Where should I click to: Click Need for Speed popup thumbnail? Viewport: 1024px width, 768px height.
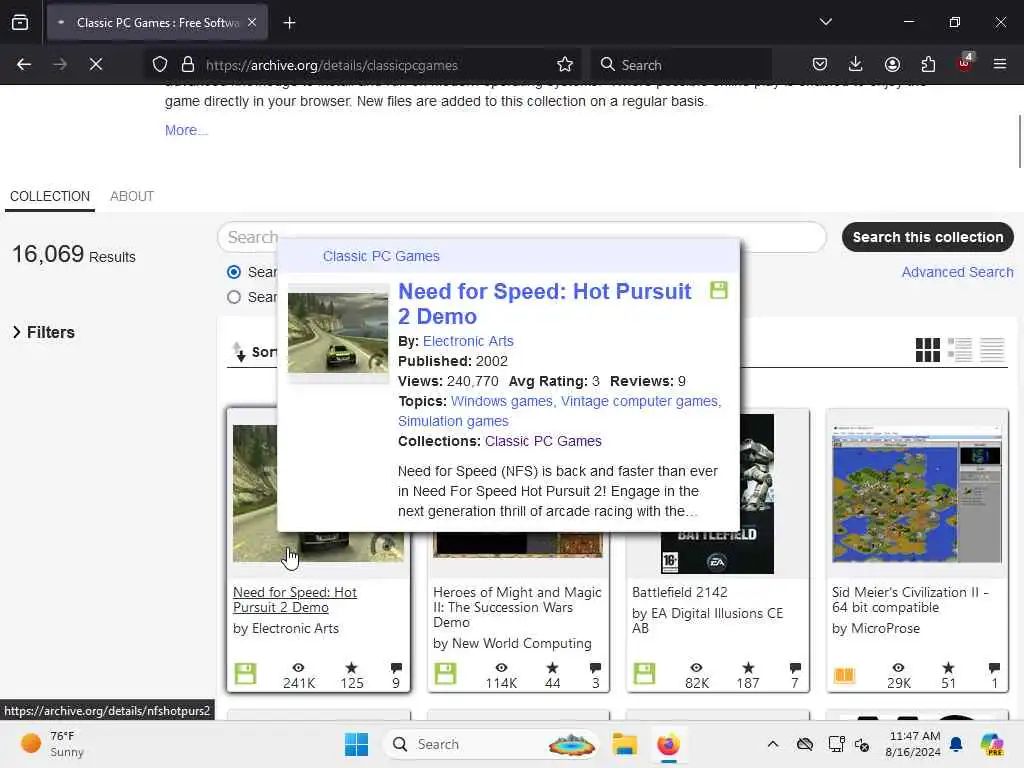338,333
